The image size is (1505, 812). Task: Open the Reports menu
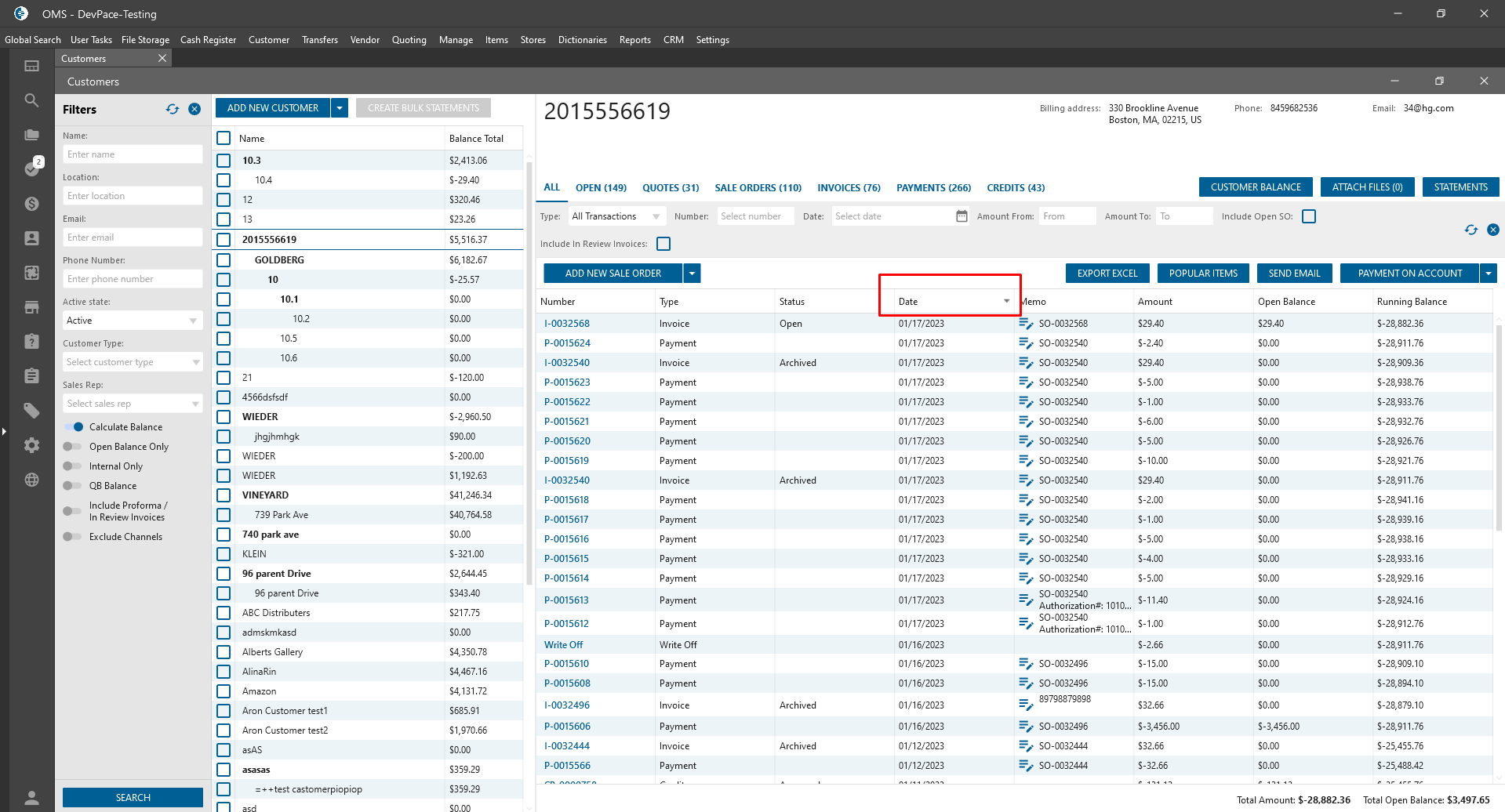(634, 40)
